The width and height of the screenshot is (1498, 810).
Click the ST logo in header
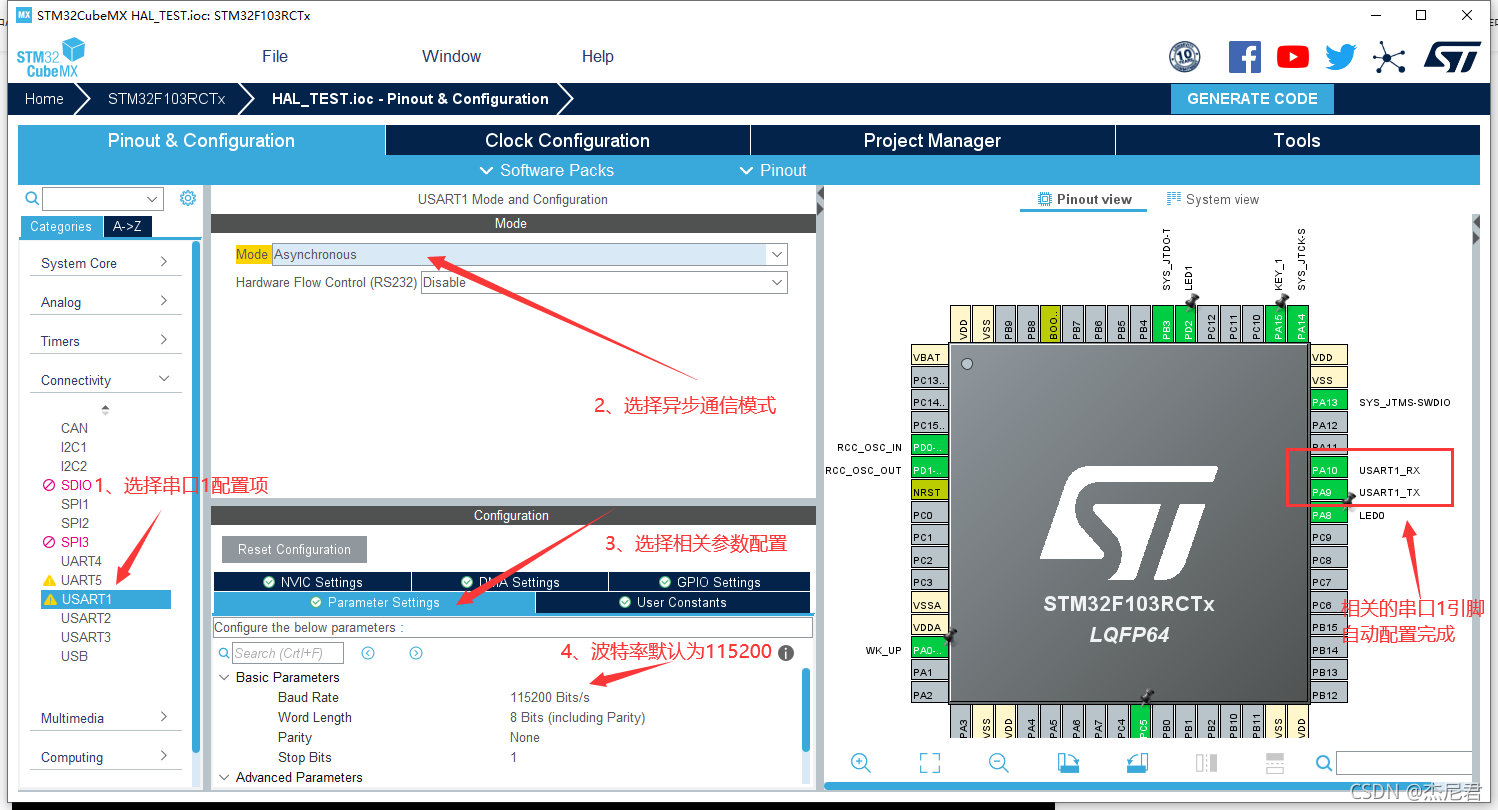[x=1451, y=57]
